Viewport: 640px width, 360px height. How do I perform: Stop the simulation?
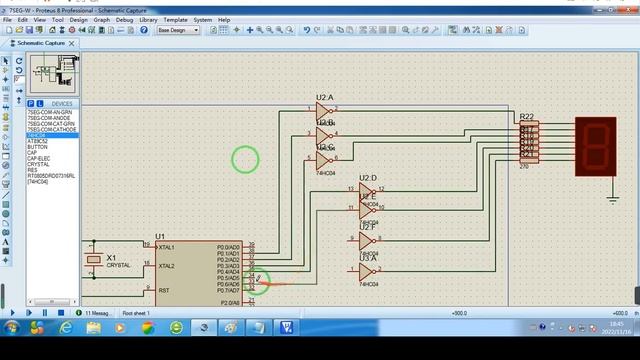click(x=61, y=313)
